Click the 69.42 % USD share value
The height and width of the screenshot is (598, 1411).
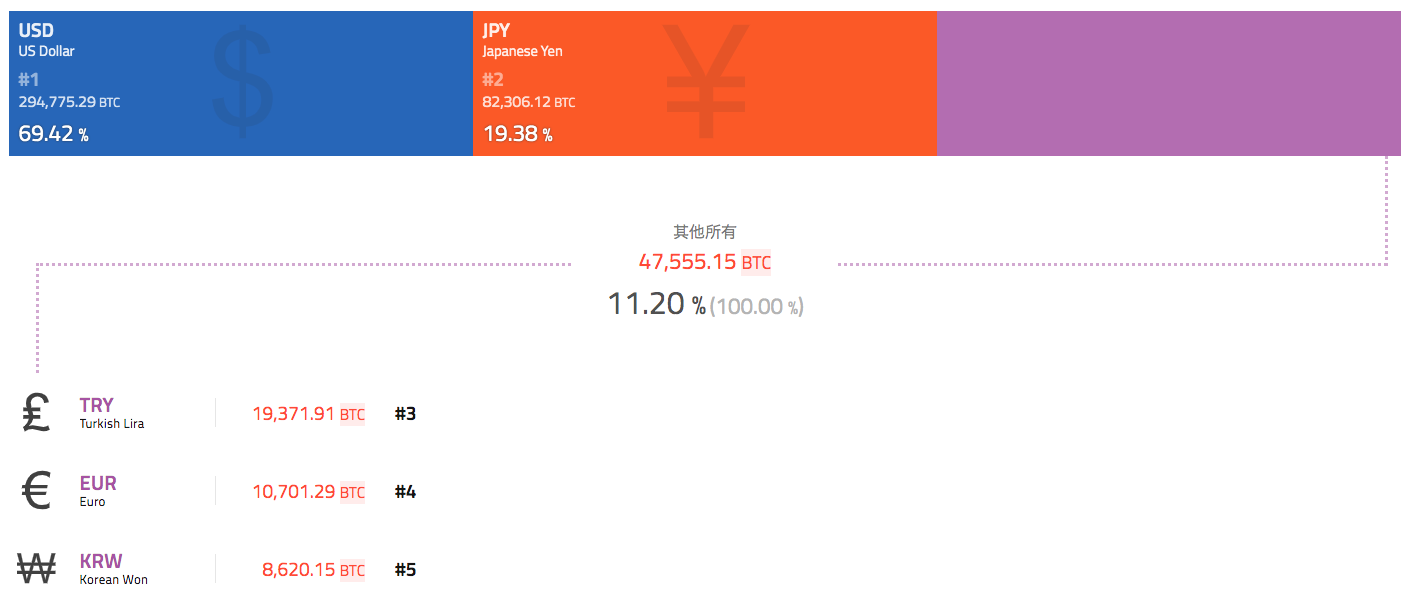pyautogui.click(x=54, y=133)
